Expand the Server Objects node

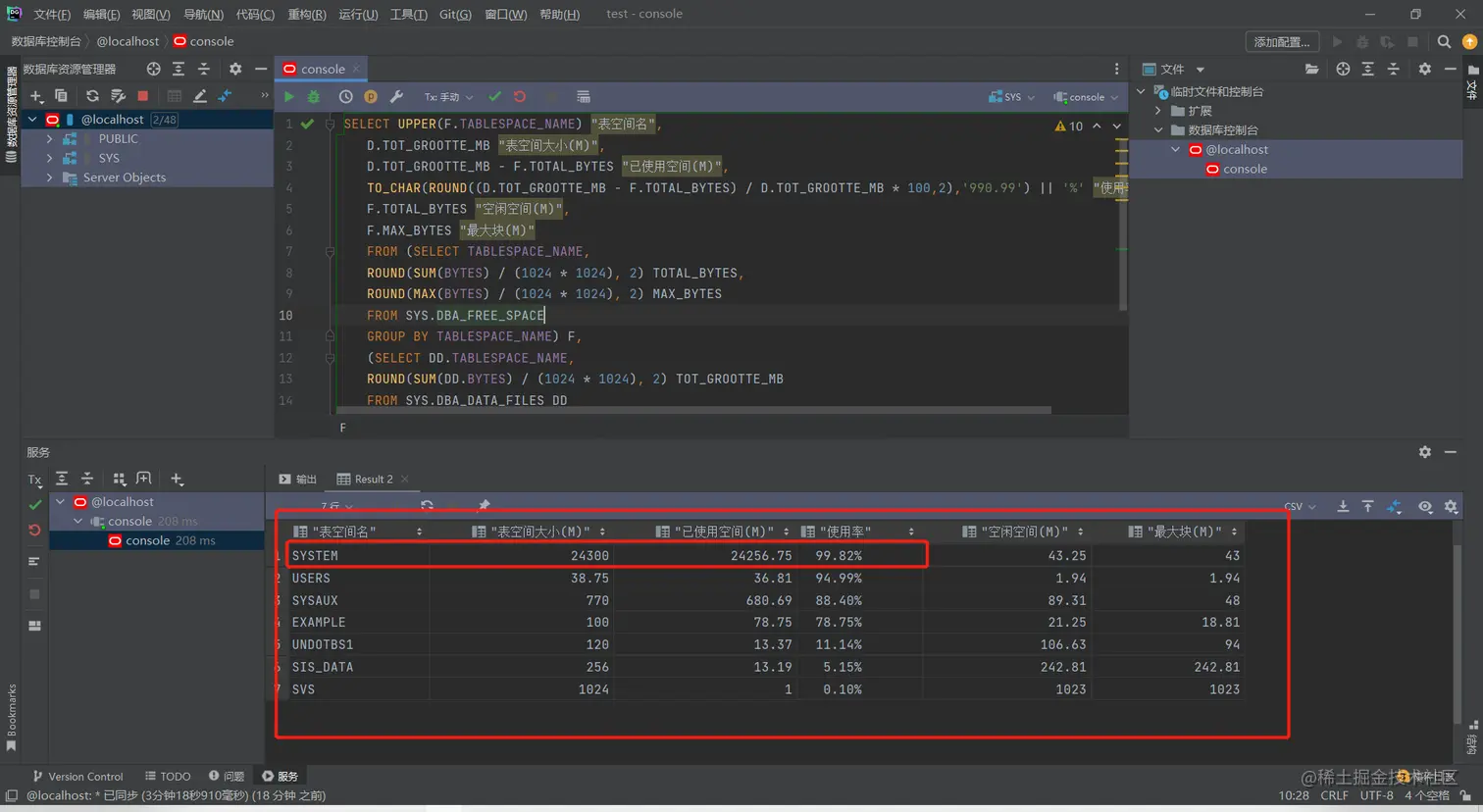click(49, 178)
